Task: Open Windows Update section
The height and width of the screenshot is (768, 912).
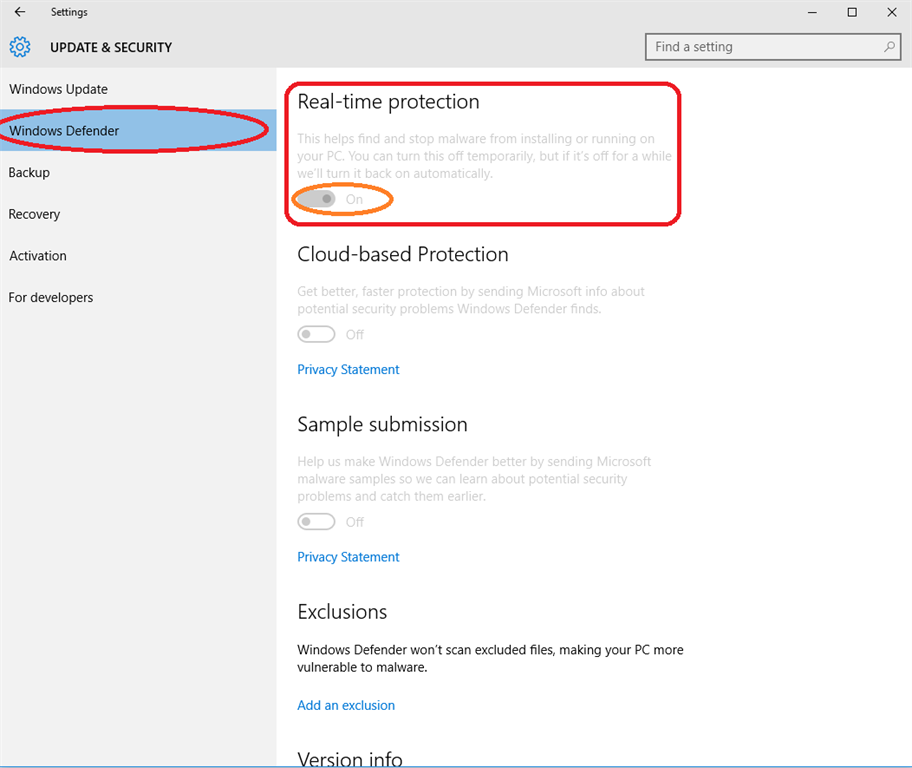Action: pyautogui.click(x=58, y=89)
